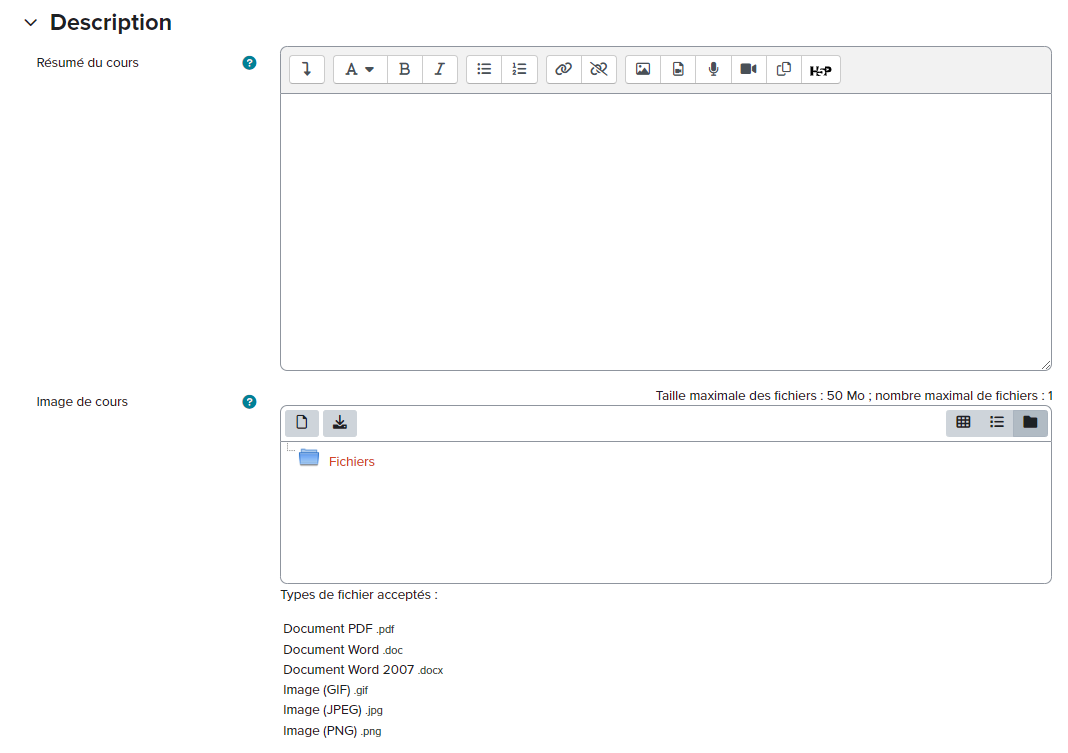Record audio with the microphone icon

pyautogui.click(x=713, y=70)
